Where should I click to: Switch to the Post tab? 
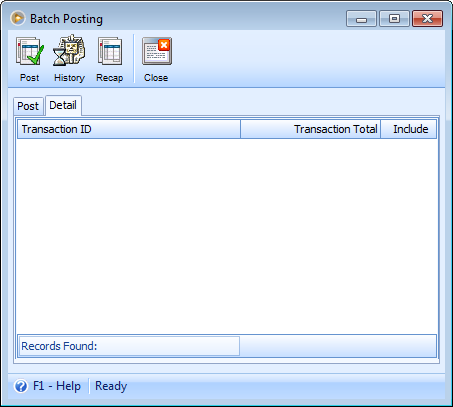[28, 106]
